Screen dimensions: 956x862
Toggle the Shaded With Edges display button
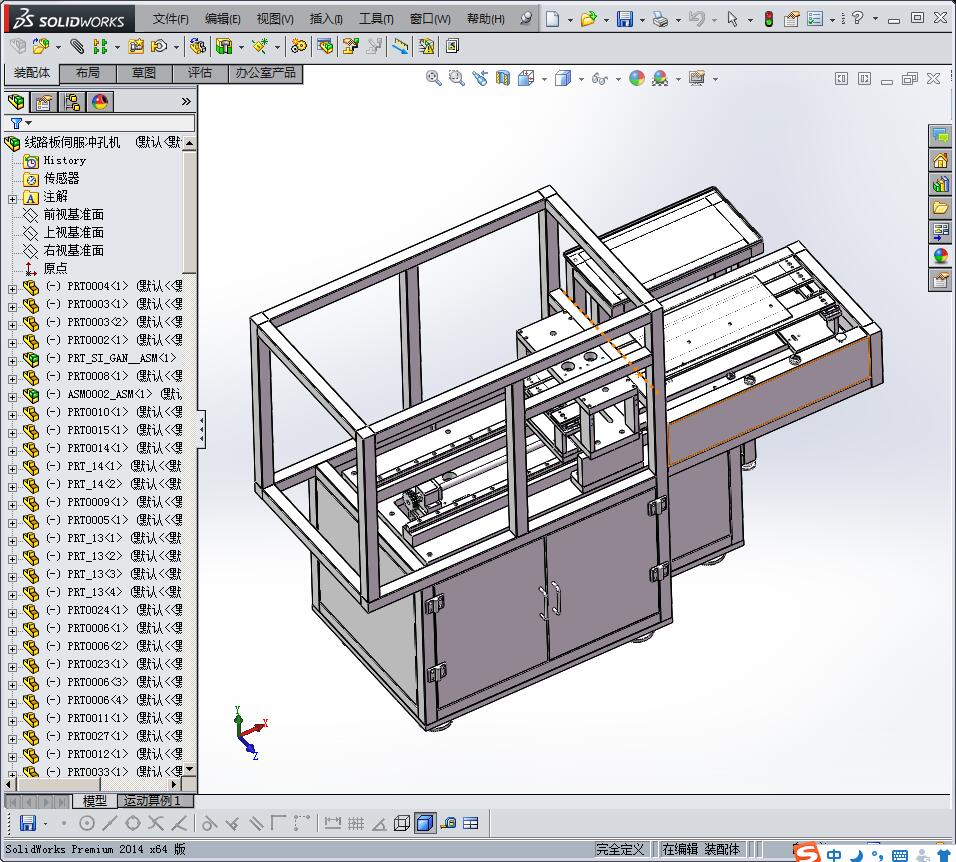click(425, 824)
